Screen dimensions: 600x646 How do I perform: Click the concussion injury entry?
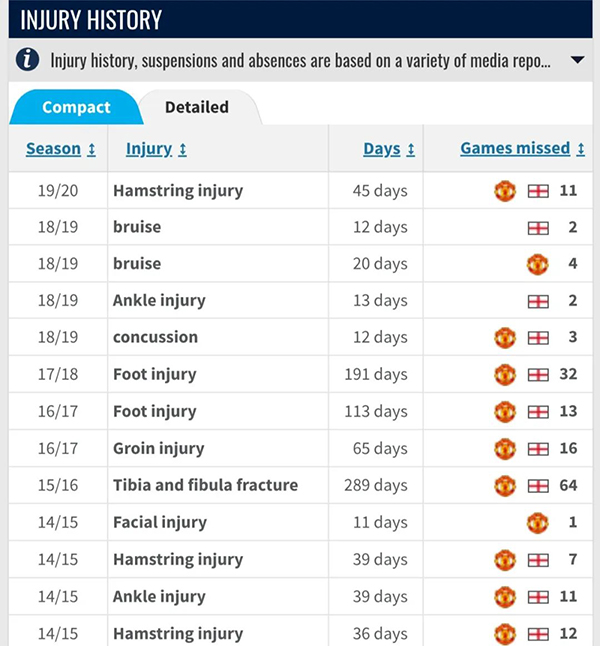(155, 338)
